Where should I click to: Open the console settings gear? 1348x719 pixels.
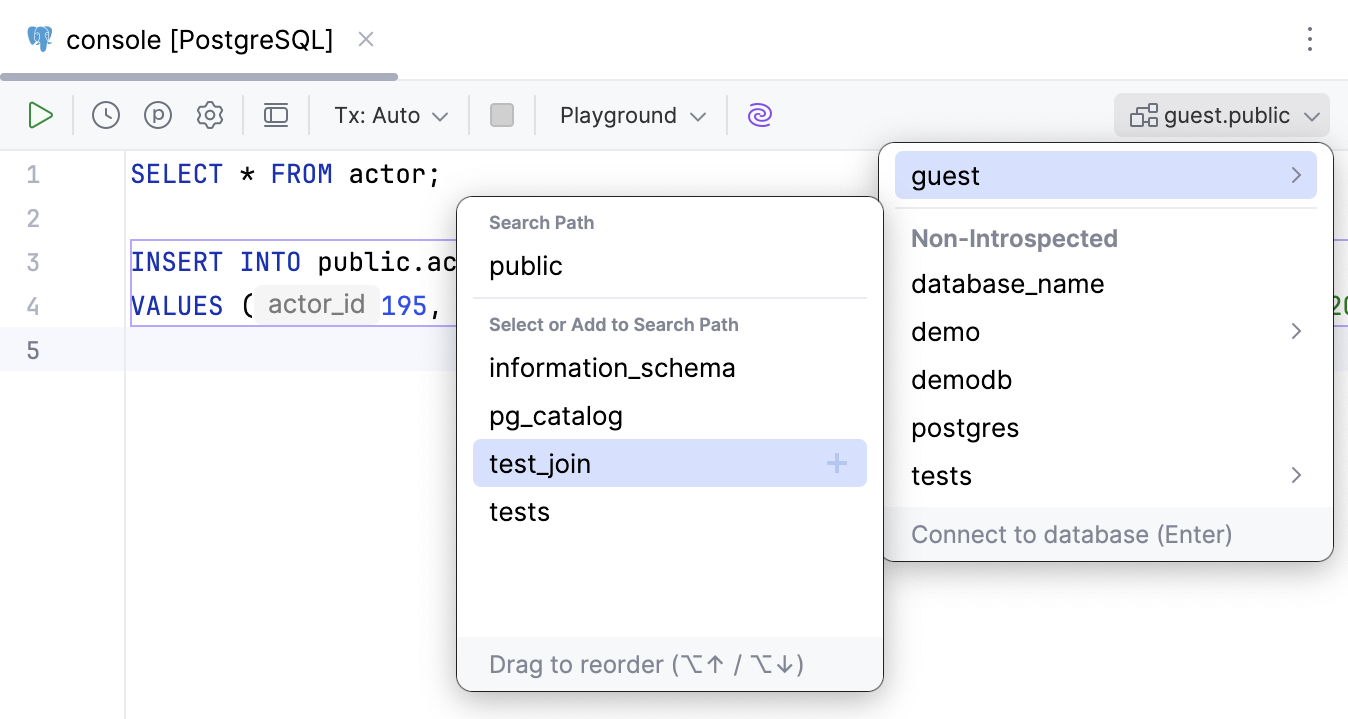pos(210,114)
